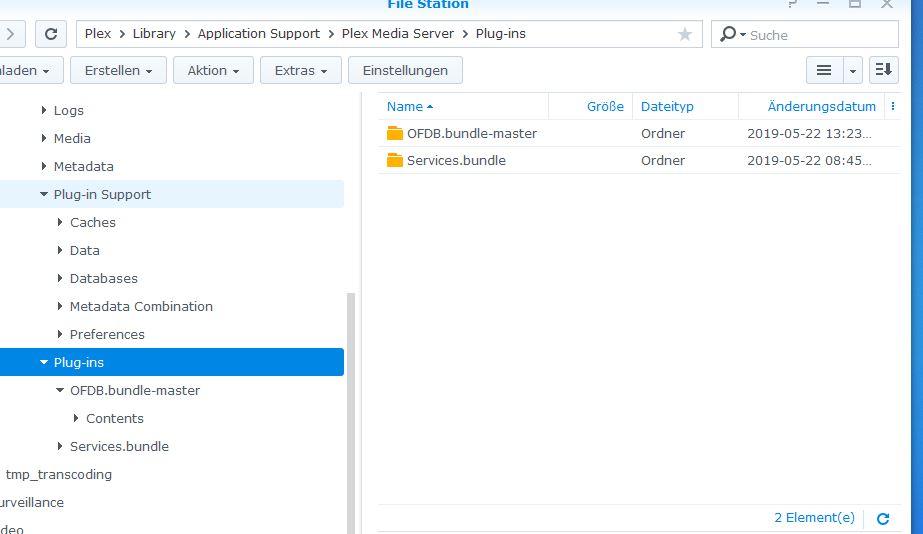Select the Services.bundle folder icon in list

coord(394,161)
